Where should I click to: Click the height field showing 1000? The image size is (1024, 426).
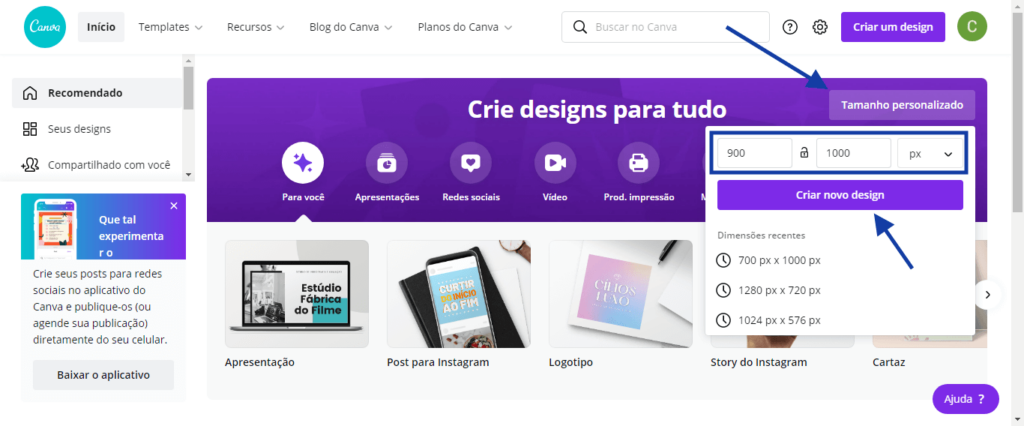coord(854,154)
